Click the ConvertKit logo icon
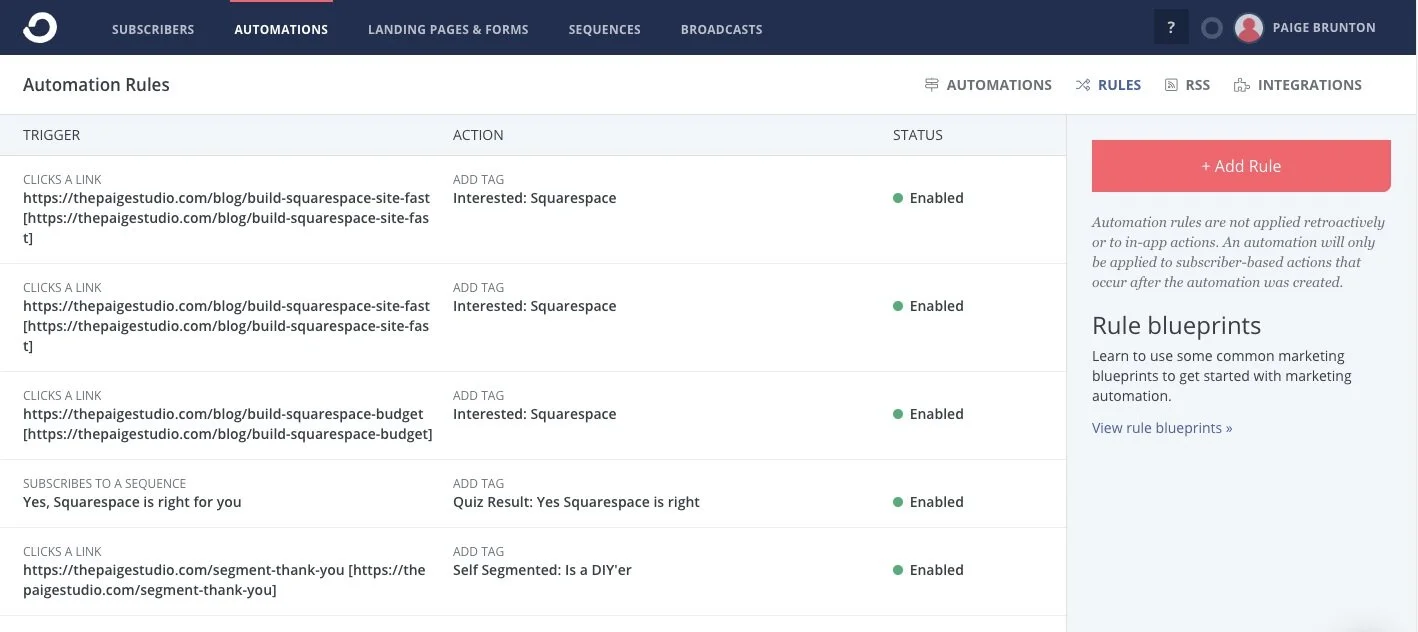 [x=40, y=28]
